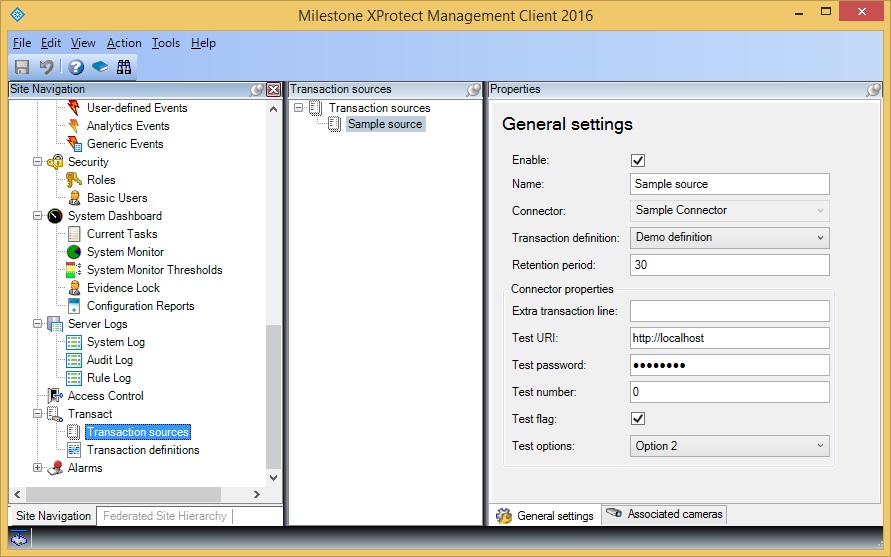
Task: Open the Edit menu
Action: point(51,43)
